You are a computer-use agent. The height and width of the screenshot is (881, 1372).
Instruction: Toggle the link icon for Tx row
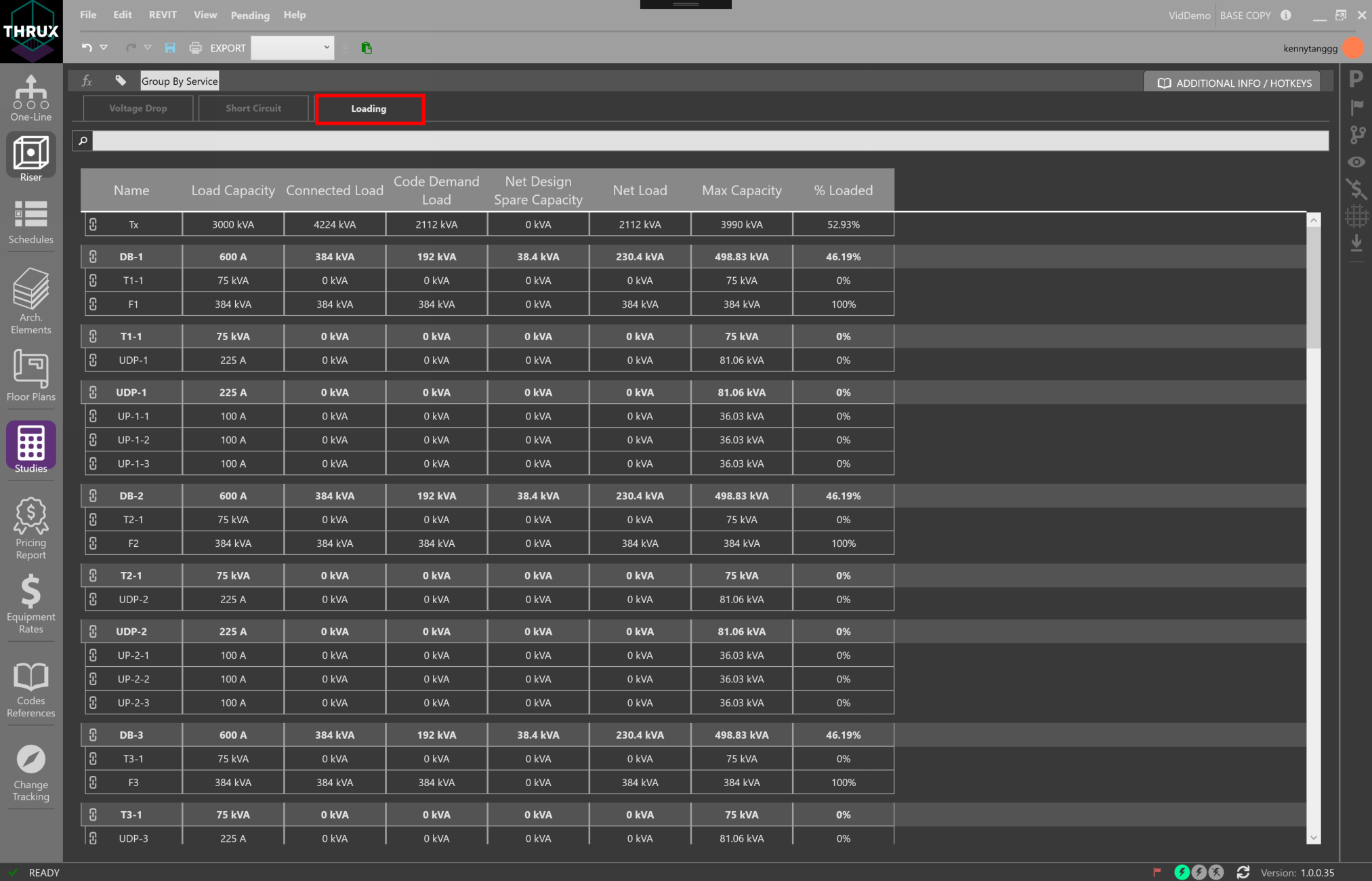(x=93, y=224)
